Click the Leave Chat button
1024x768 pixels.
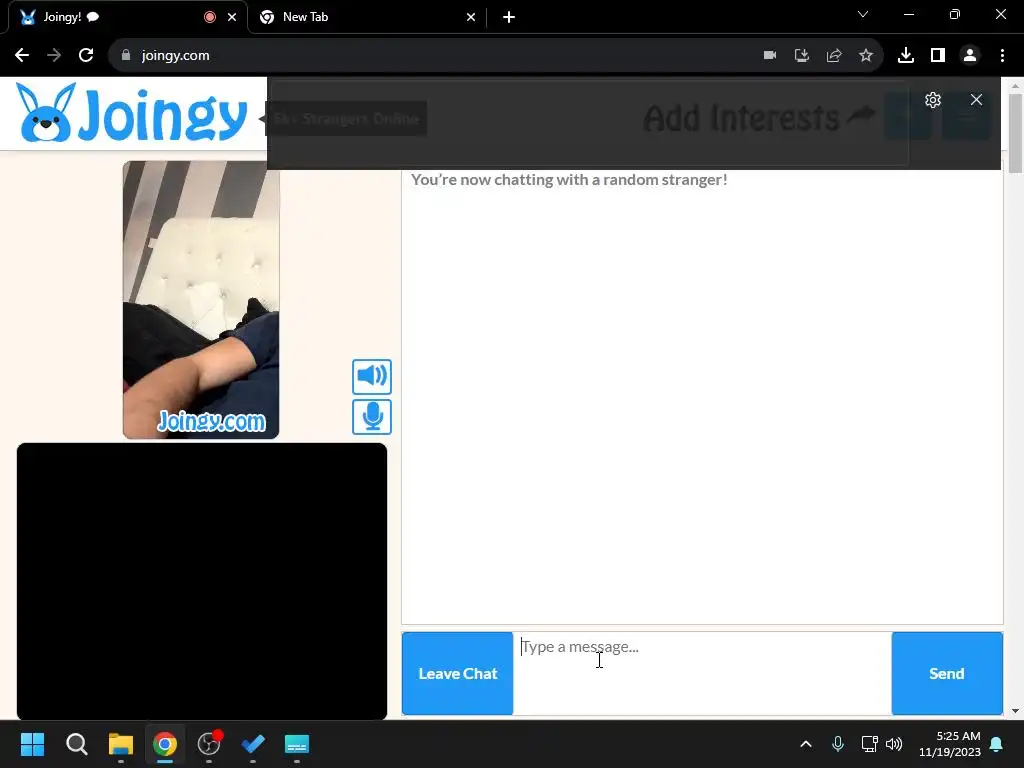(x=457, y=673)
